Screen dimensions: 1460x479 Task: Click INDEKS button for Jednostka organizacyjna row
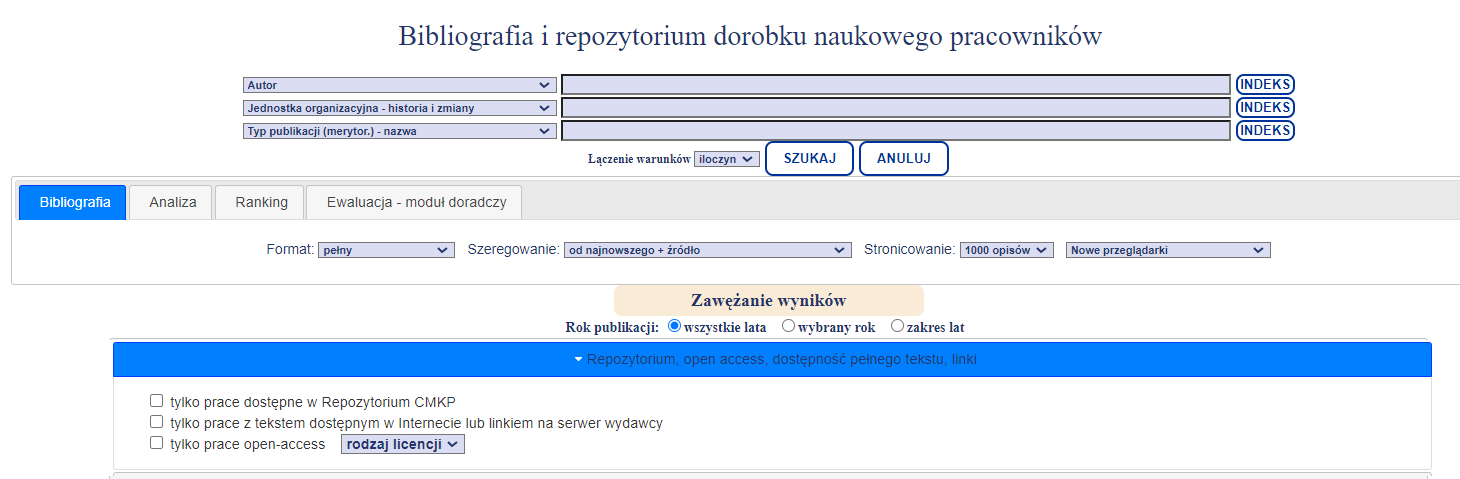click(x=1265, y=107)
